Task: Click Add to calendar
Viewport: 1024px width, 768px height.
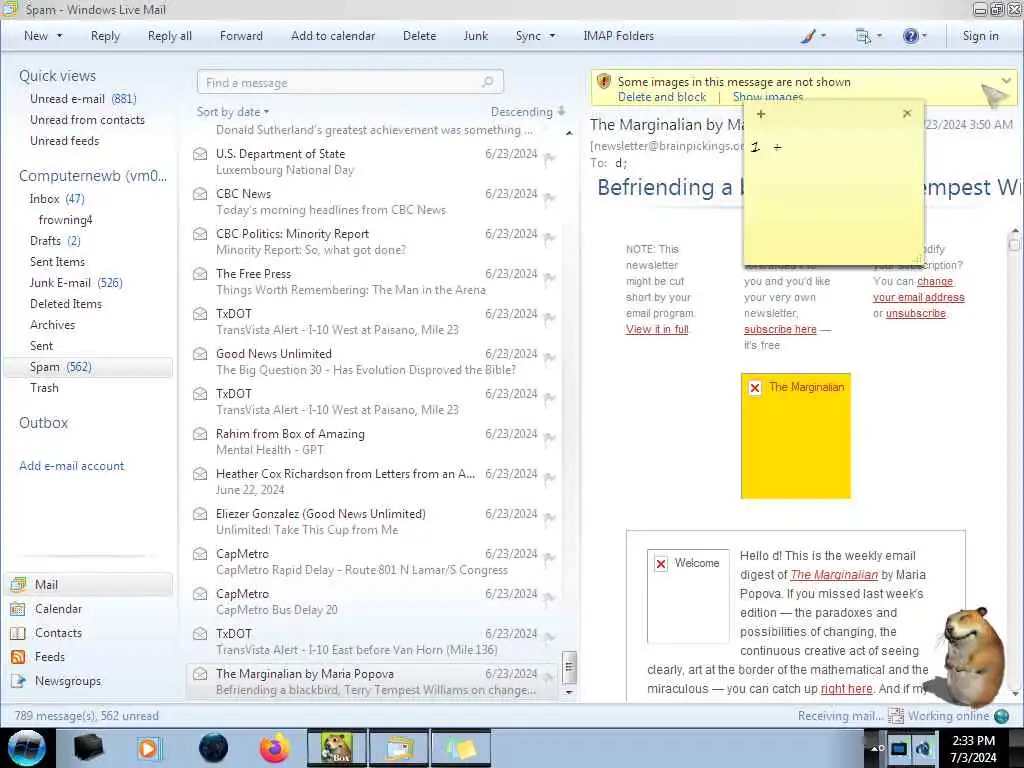Action: point(333,36)
